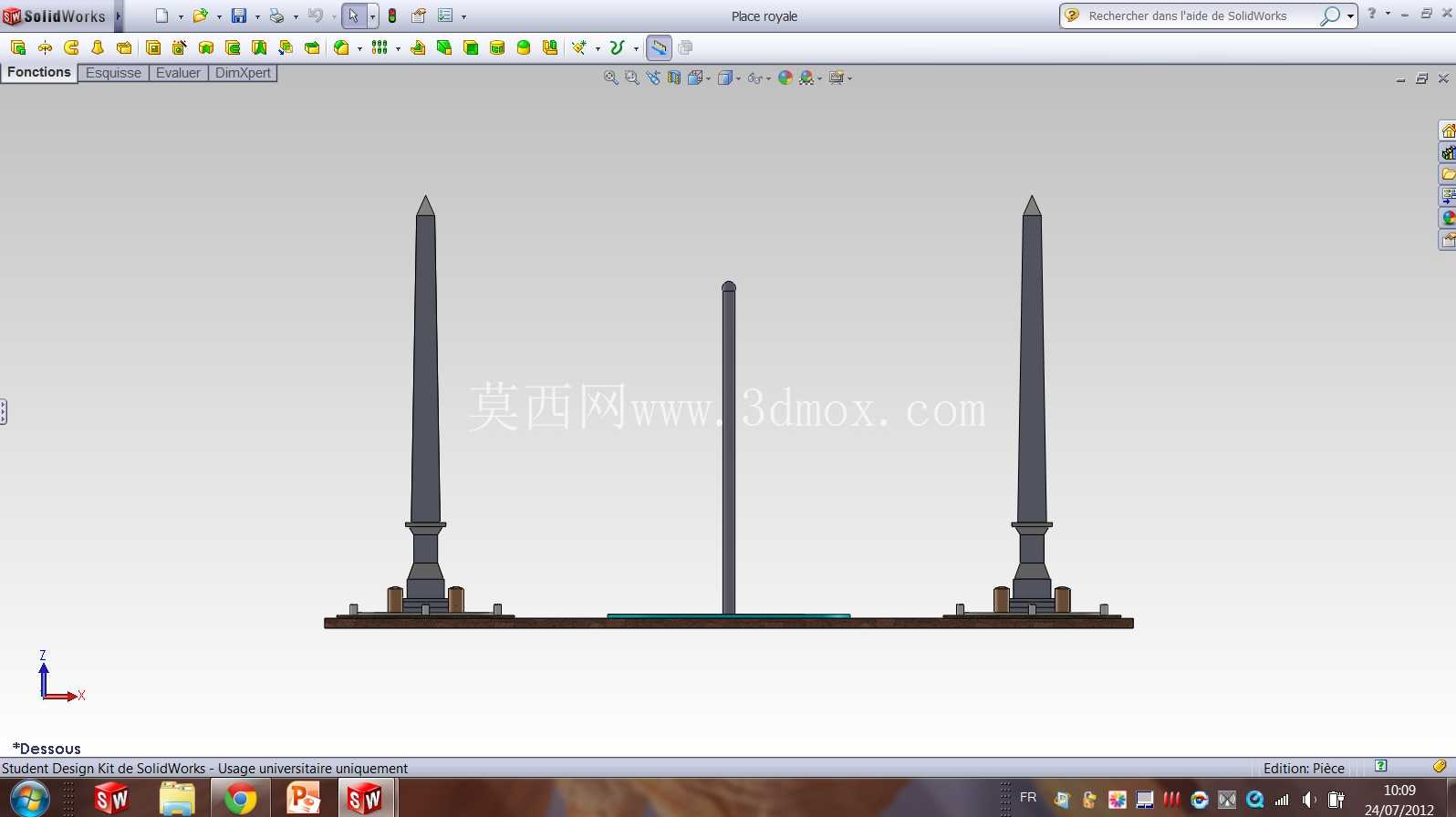Viewport: 1456px width, 817px height.
Task: Click the Zoom to Fit icon
Action: [611, 78]
